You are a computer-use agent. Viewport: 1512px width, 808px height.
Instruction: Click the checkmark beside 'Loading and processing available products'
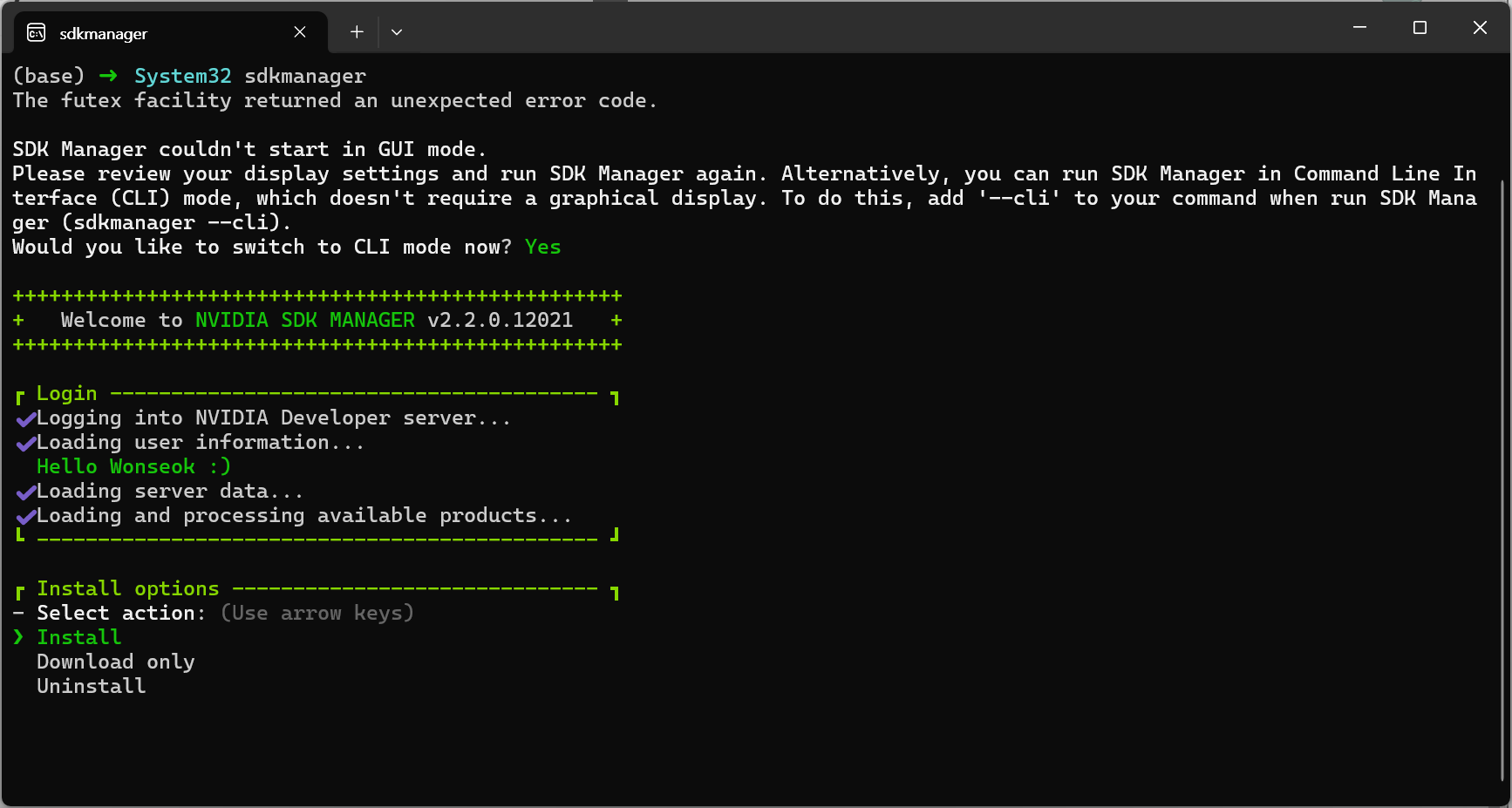[x=26, y=517]
